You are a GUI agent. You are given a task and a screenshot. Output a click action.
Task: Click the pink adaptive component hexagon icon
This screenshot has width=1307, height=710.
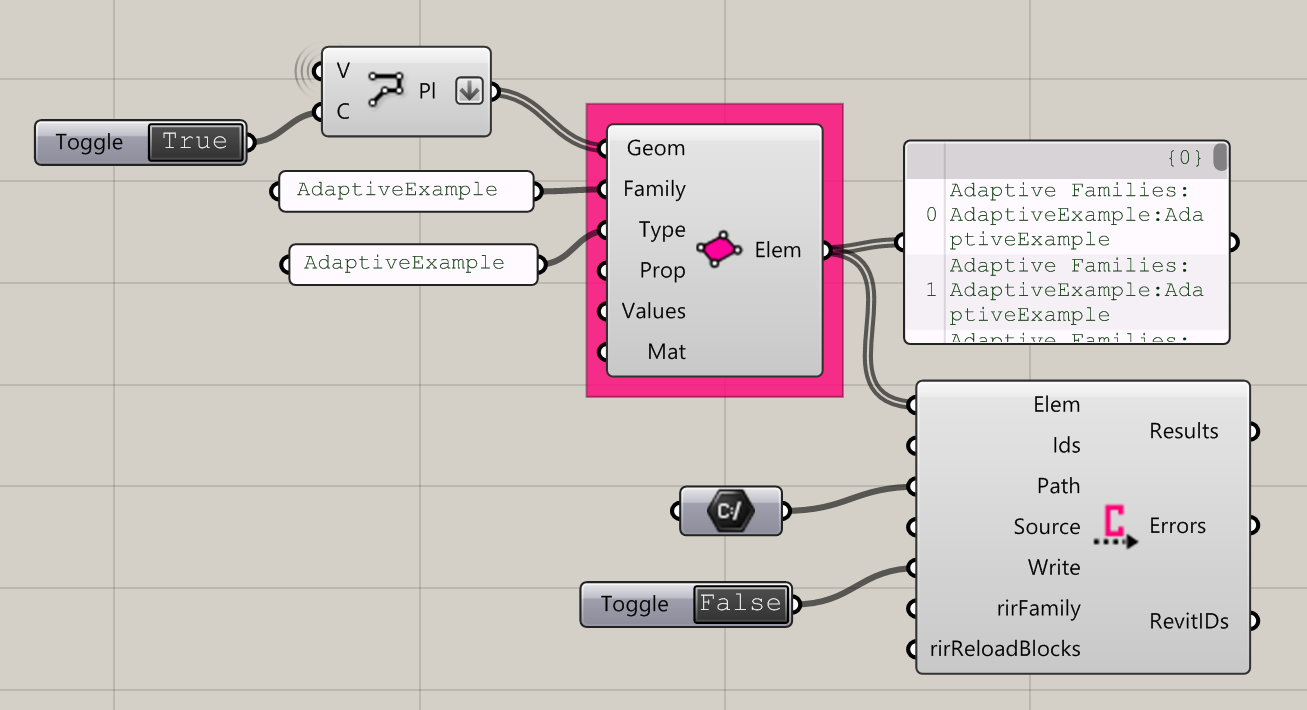tap(716, 249)
